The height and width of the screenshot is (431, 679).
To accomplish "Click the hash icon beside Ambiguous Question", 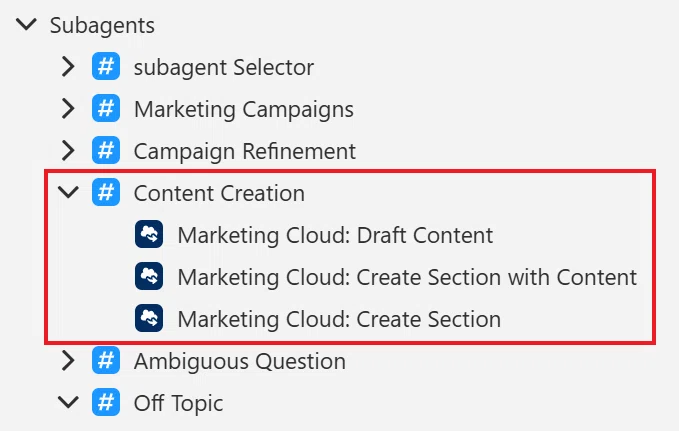I will point(106,361).
